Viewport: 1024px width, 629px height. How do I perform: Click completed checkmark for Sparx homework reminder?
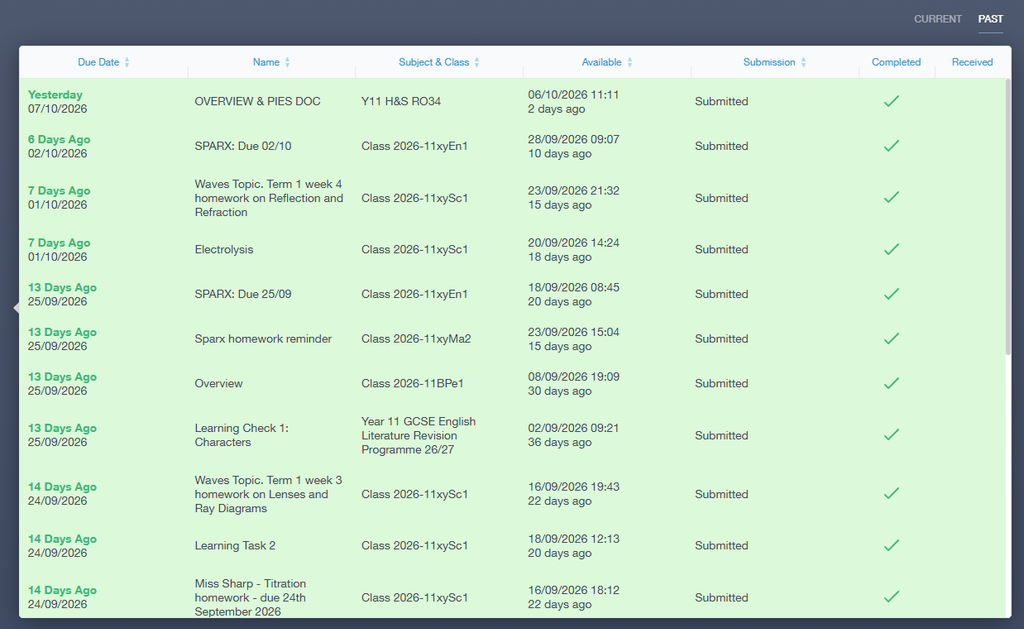click(x=891, y=338)
